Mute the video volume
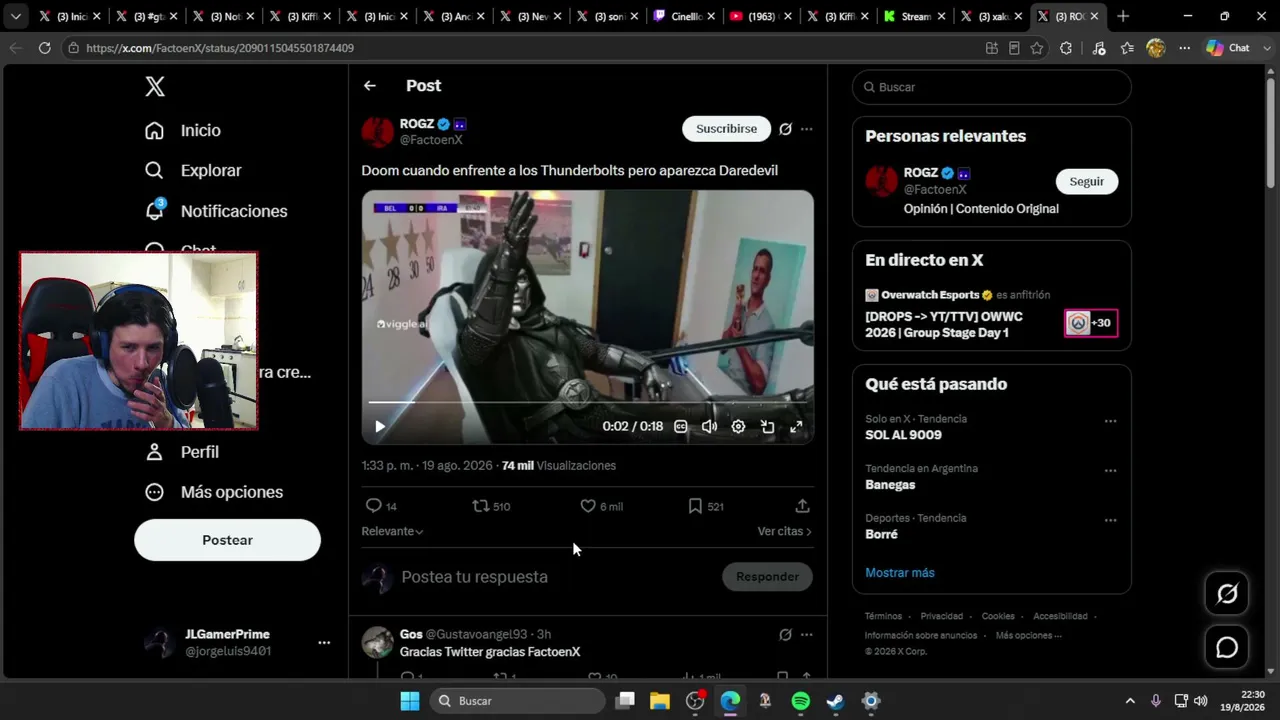Screen dimensions: 1280x720 [x=709, y=426]
